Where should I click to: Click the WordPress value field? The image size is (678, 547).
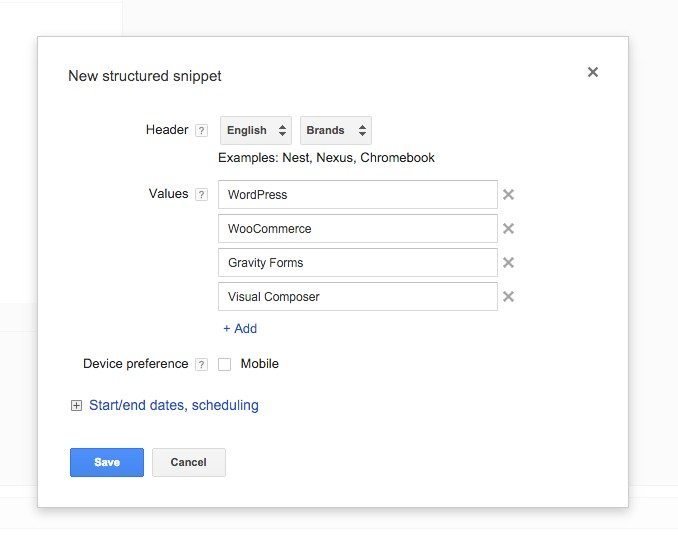click(358, 195)
